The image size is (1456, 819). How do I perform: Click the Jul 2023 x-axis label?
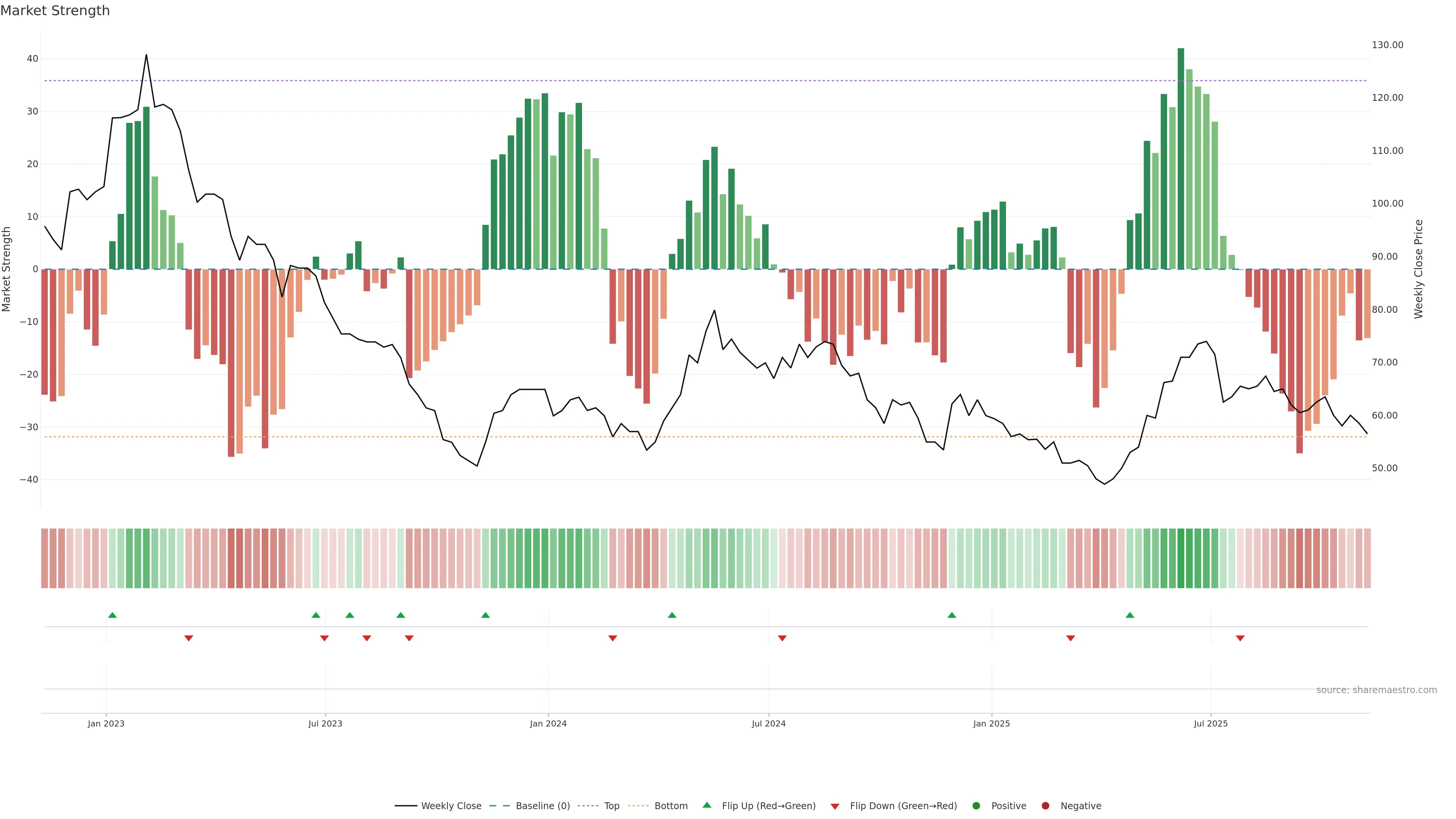pyautogui.click(x=325, y=723)
